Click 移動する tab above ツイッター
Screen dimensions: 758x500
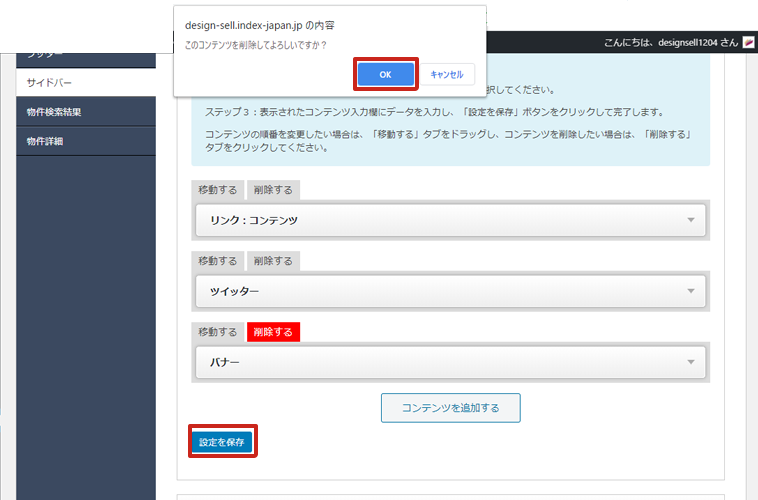coord(217,261)
